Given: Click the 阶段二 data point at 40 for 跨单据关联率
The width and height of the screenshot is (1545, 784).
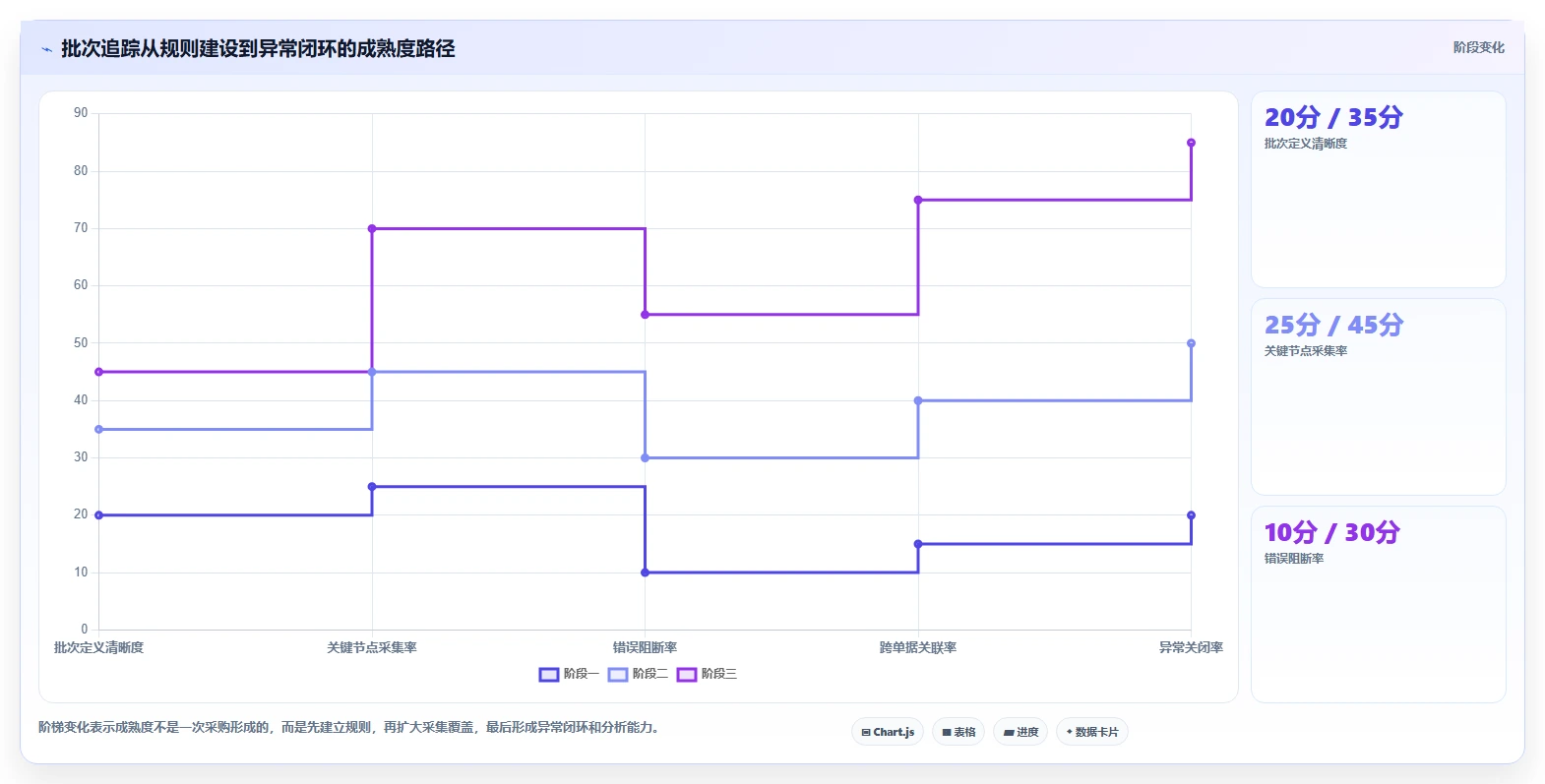Looking at the screenshot, I should pos(918,400).
